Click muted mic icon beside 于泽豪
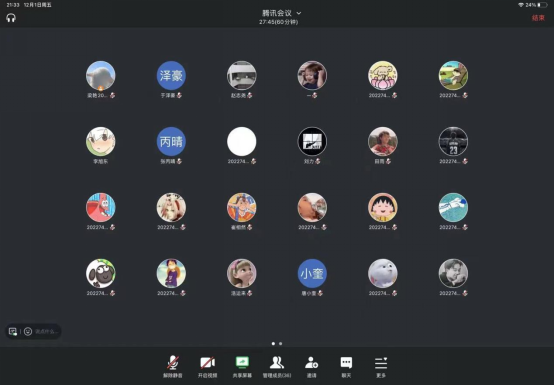This screenshot has height=385, width=554. (179, 95)
